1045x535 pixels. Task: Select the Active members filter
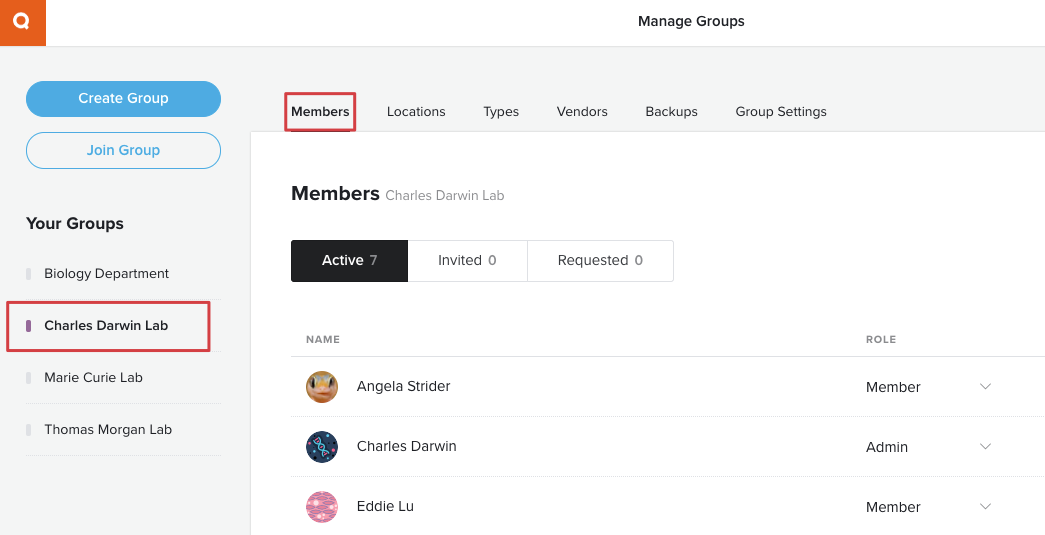[349, 261]
